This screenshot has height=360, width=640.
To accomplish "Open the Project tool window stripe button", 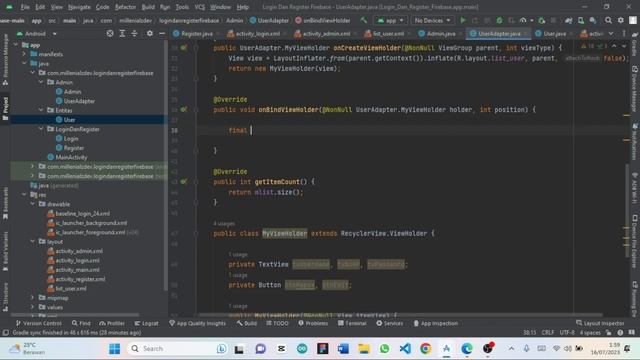I will point(5,108).
